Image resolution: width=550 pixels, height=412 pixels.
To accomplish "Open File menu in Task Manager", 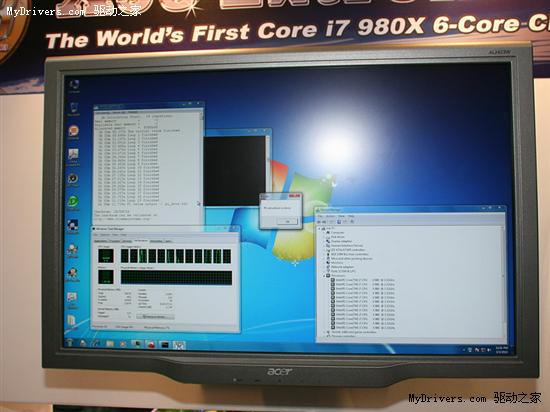I will [x=96, y=235].
